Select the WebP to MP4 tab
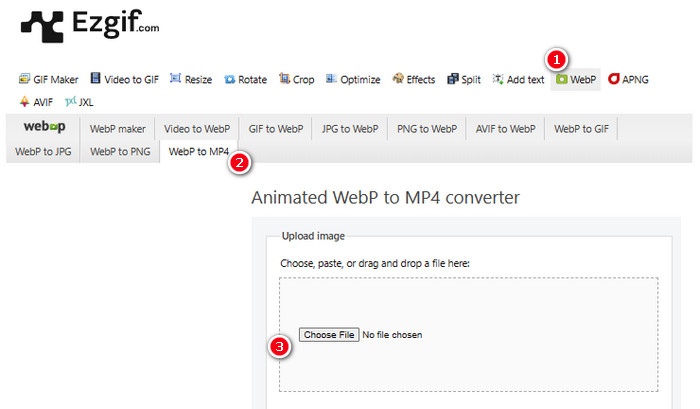This screenshot has width=700, height=409. point(199,152)
